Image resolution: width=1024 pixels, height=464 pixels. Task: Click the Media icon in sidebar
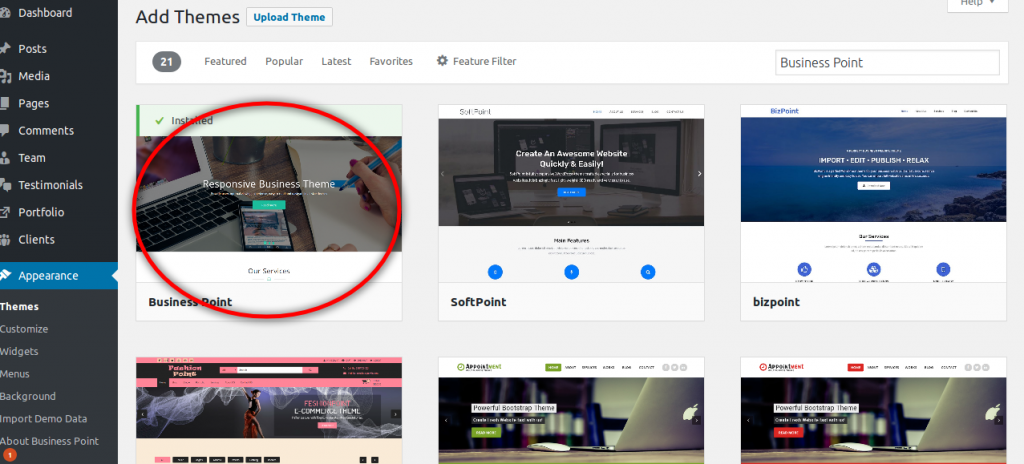[x=5, y=76]
